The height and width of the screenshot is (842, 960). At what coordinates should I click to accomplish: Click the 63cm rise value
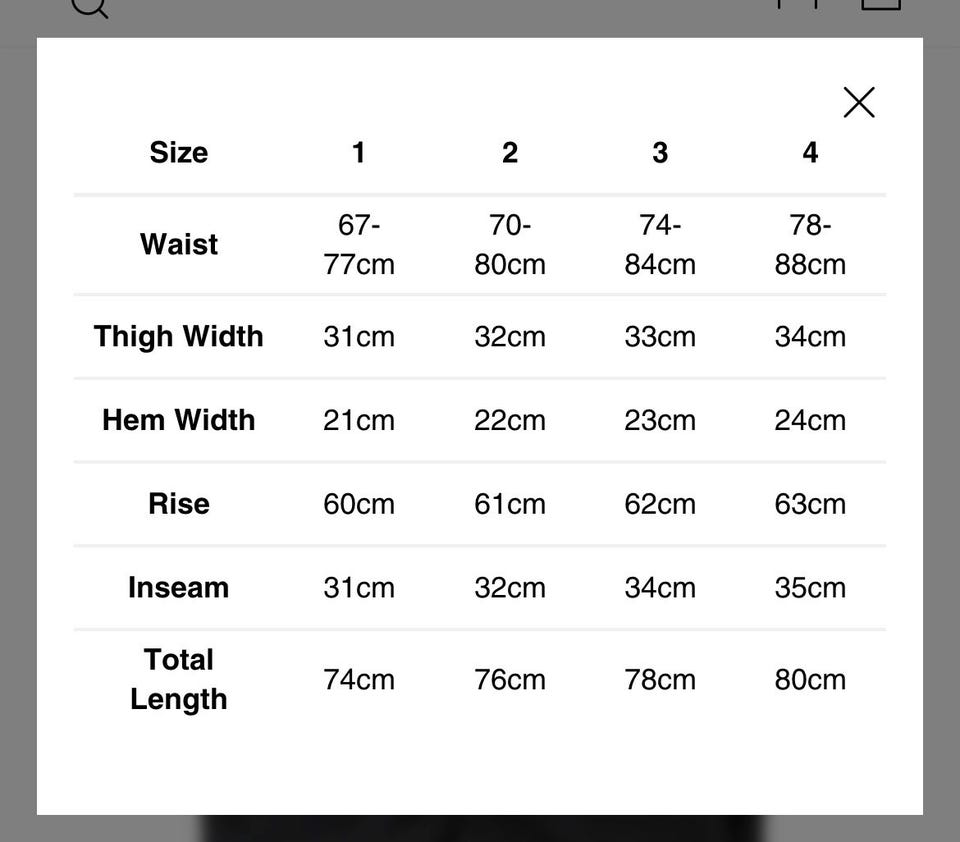click(810, 503)
